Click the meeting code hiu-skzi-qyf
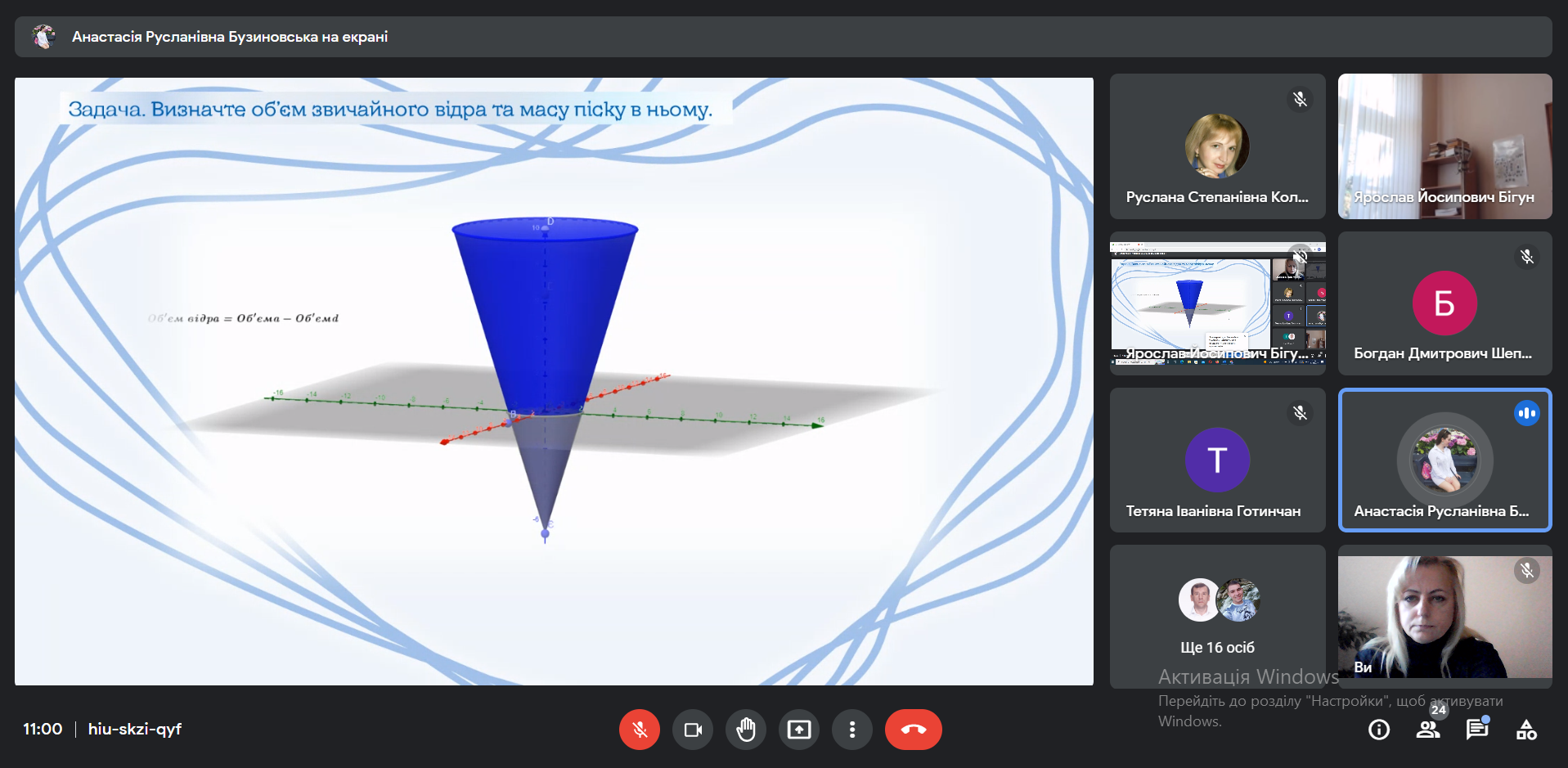This screenshot has height=768, width=1568. [135, 729]
